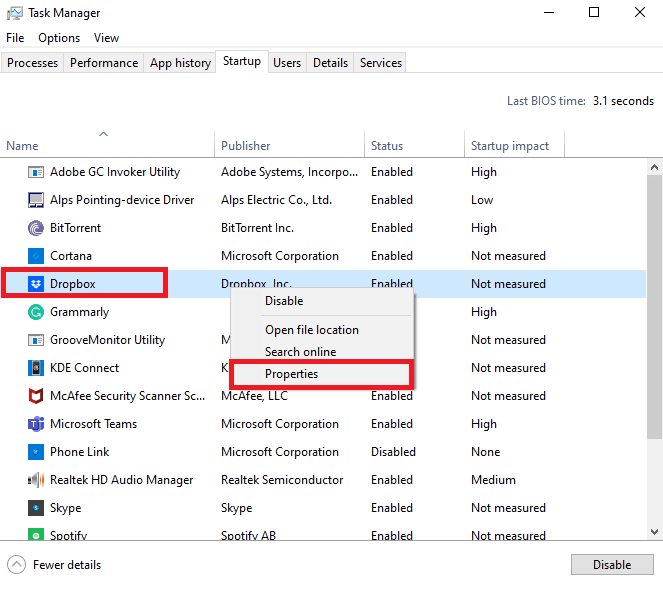This screenshot has width=663, height=589.
Task: Click the Microsoft Teams icon
Action: [36, 424]
